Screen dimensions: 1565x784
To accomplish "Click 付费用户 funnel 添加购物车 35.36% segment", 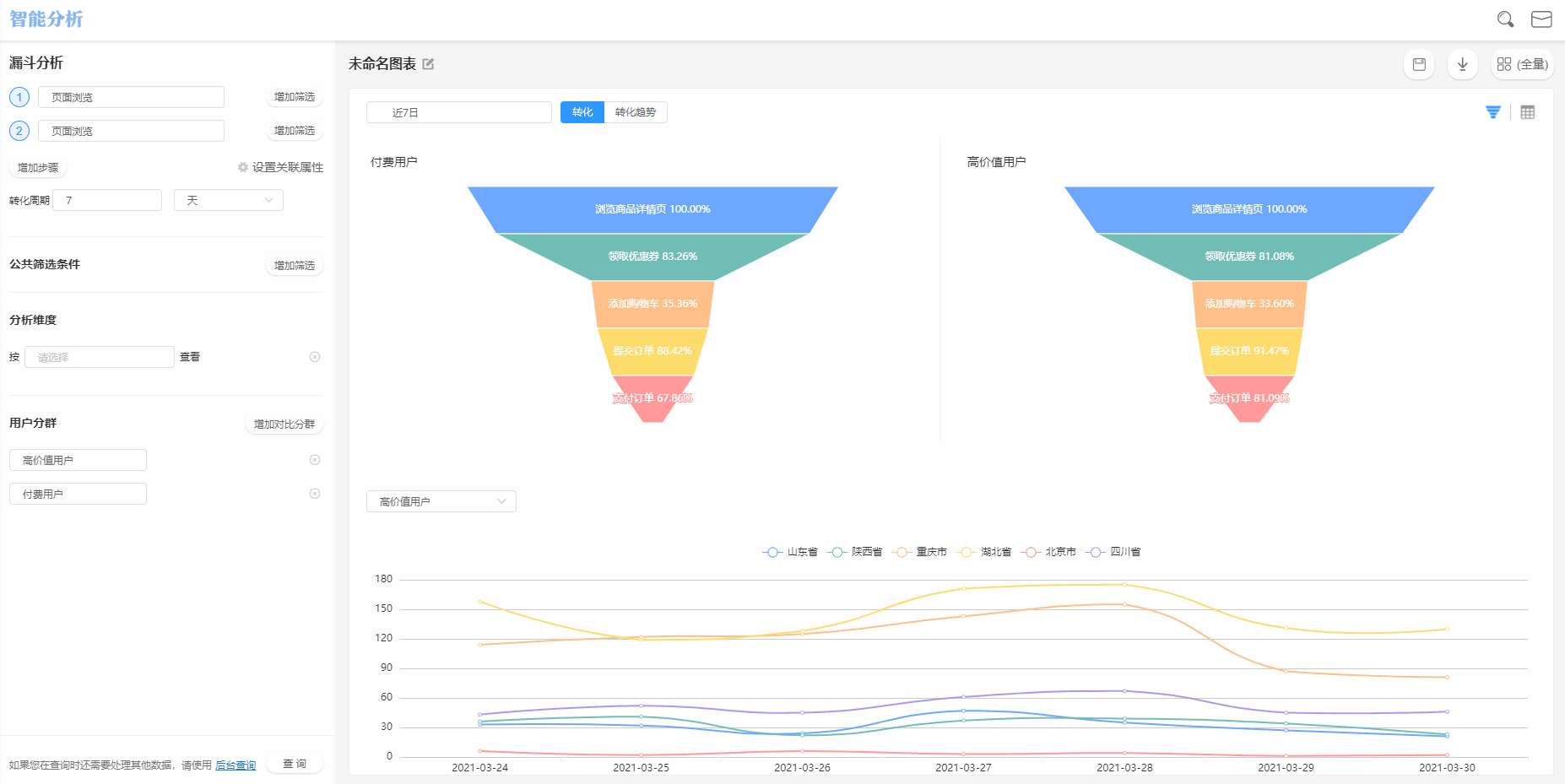I will tap(653, 304).
